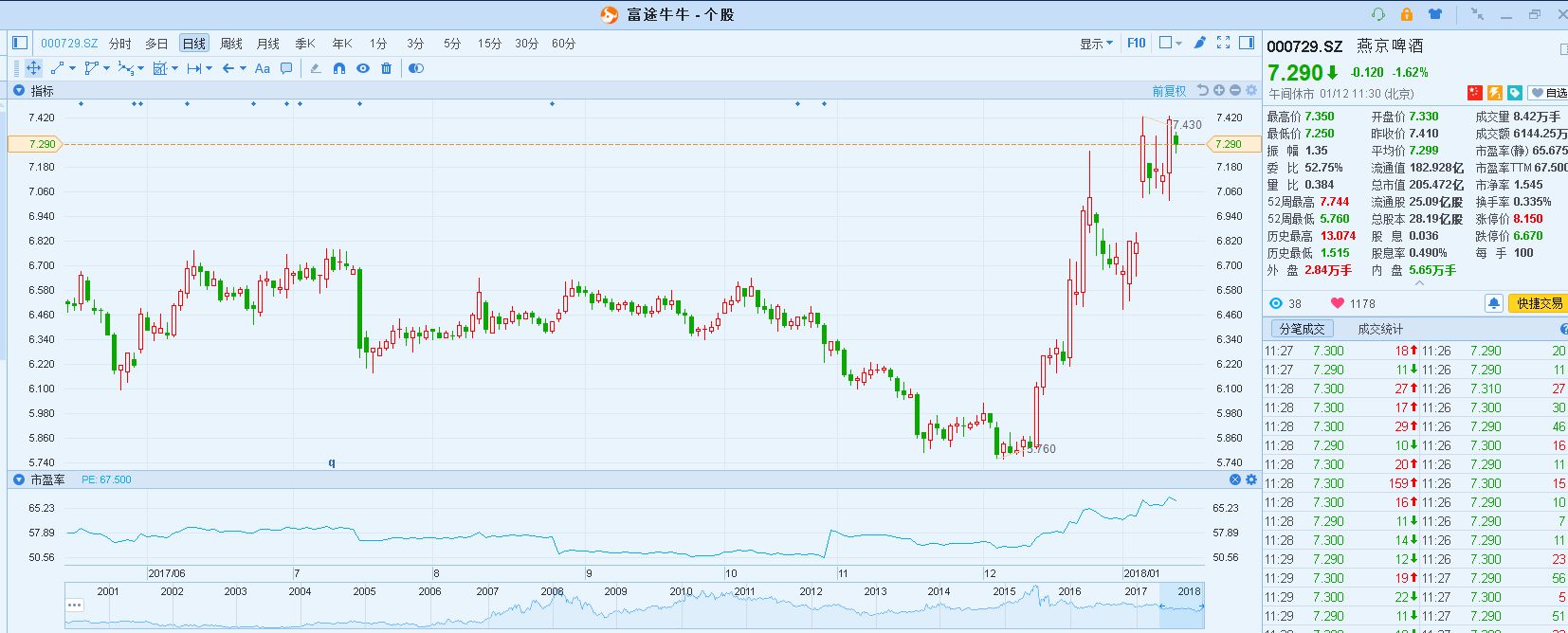This screenshot has width=1568, height=633.
Task: Click the paintbrush drawing toolbar icon
Action: click(x=1200, y=43)
